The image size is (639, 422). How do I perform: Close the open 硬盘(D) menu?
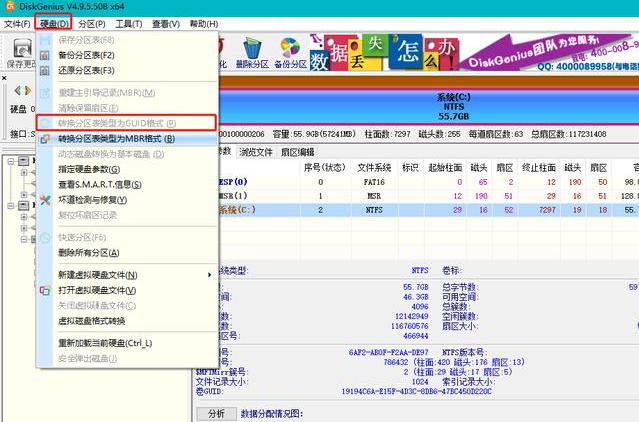[54, 24]
